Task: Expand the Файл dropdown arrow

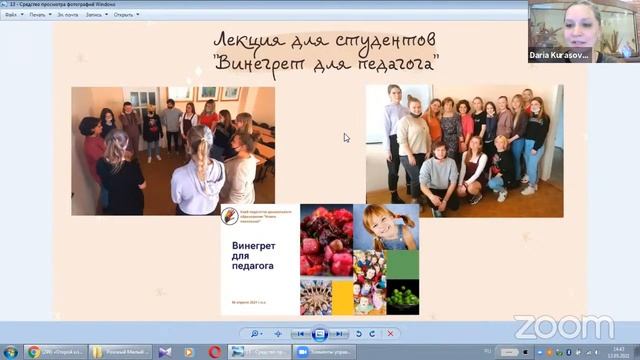Action: [x=22, y=14]
